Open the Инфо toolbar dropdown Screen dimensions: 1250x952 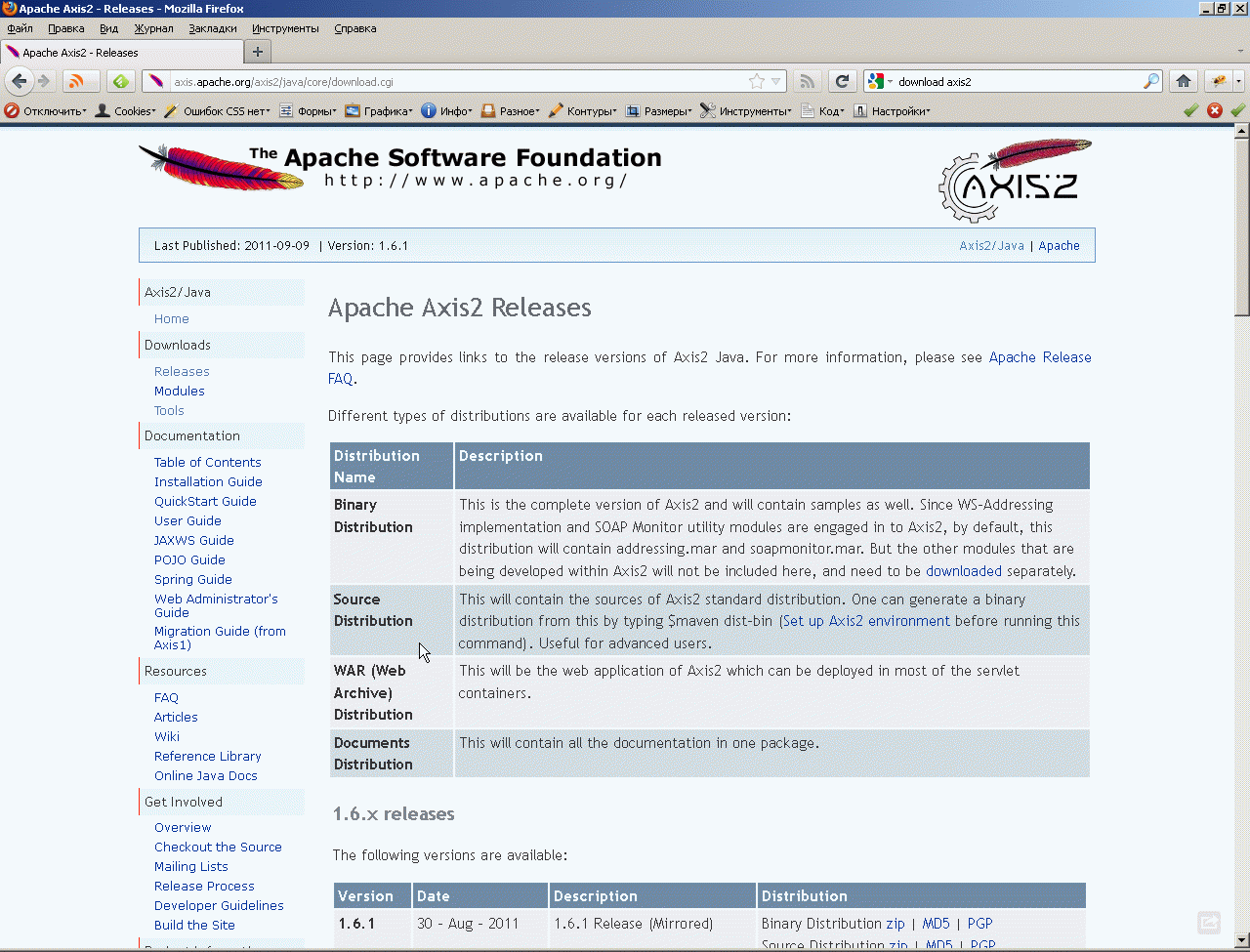(x=446, y=111)
